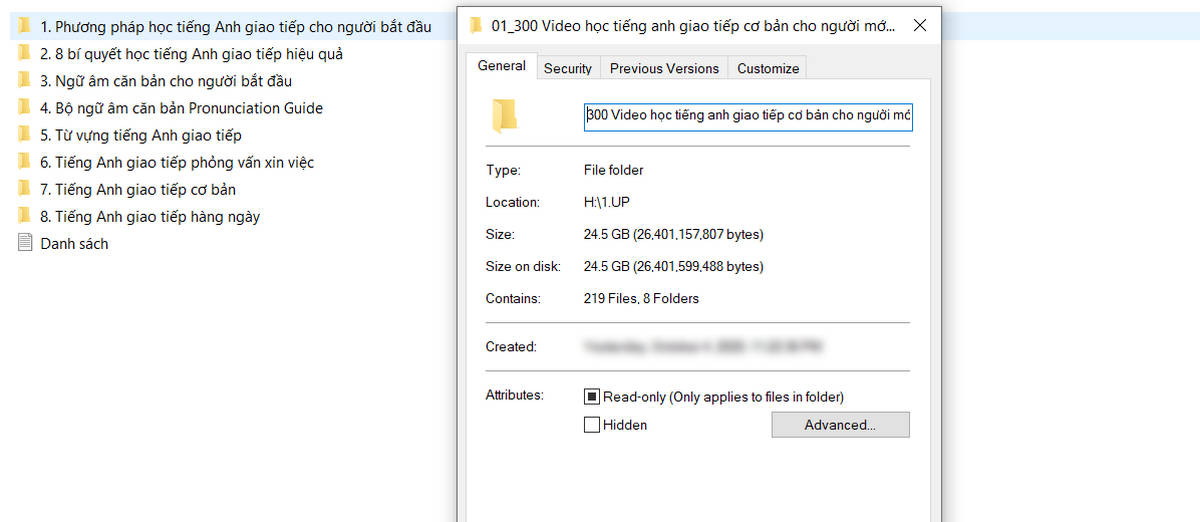Open Advanced attributes button
Screen dimensions: 1200x522
click(x=840, y=425)
